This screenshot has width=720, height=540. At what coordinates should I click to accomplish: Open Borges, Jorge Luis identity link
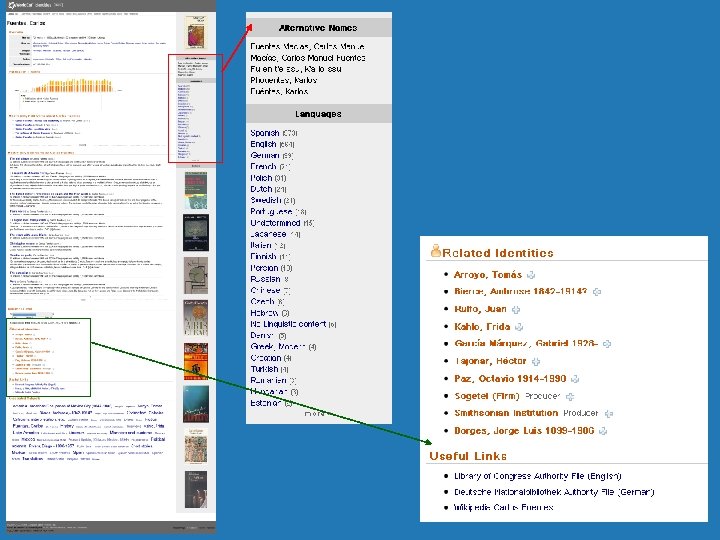pyautogui.click(x=524, y=431)
